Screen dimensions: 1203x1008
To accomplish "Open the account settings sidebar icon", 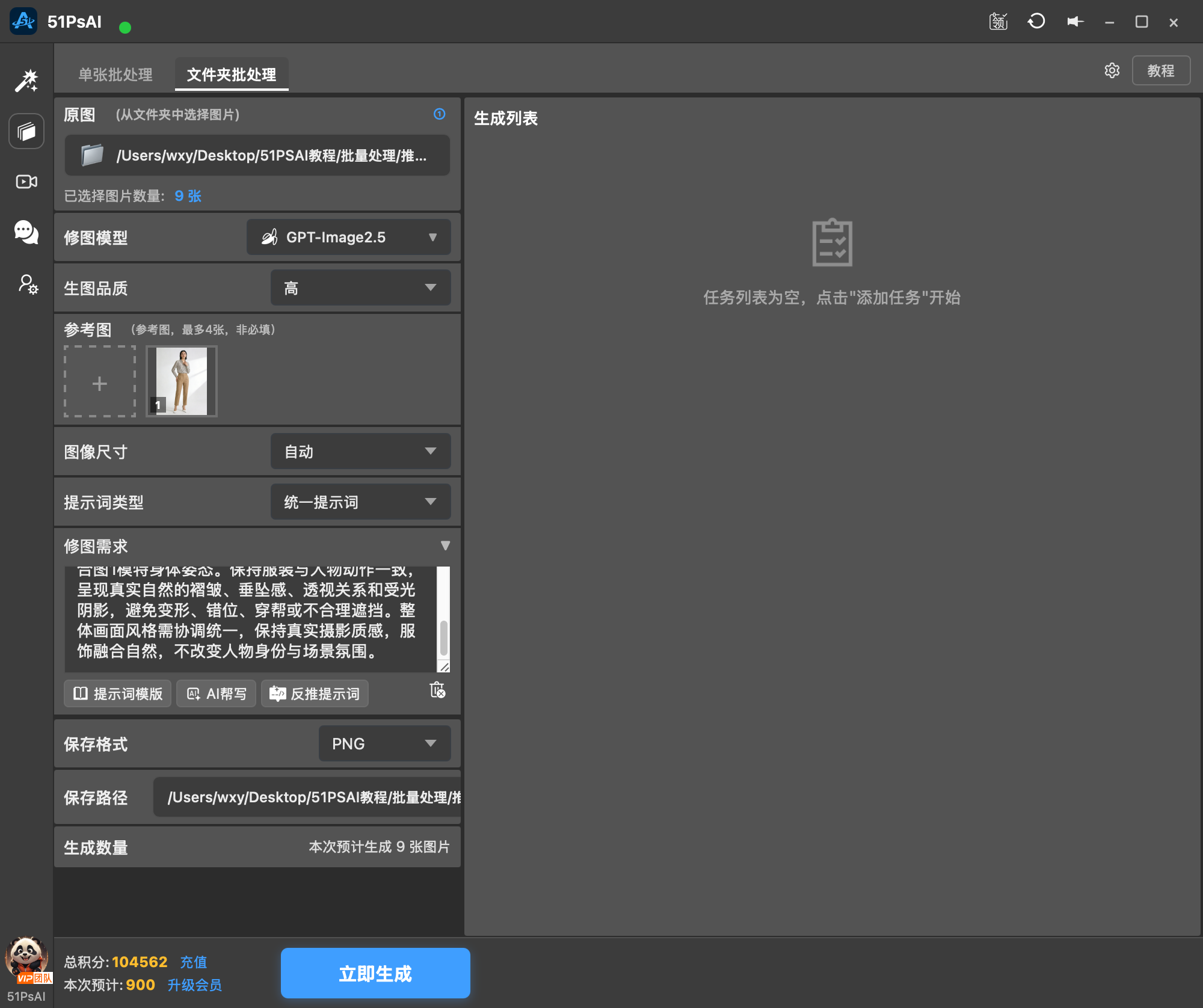I will coord(28,284).
